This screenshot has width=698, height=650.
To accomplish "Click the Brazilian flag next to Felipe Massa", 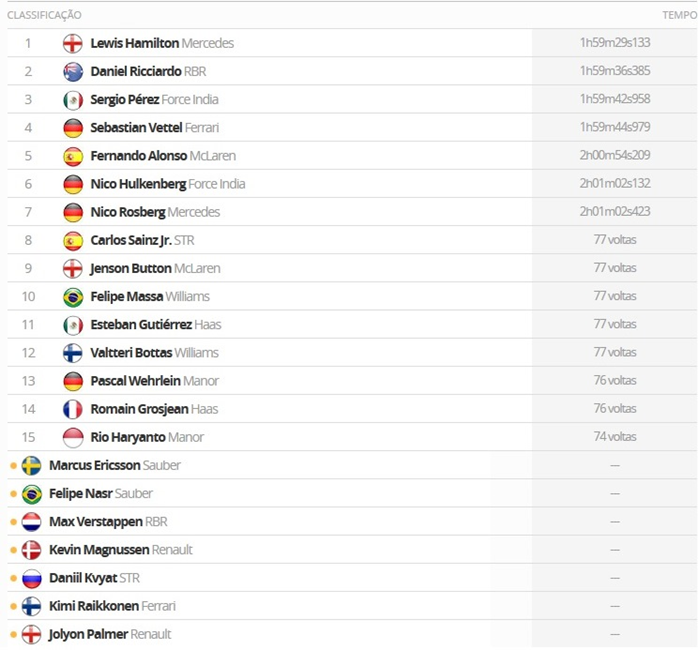I will click(x=73, y=297).
